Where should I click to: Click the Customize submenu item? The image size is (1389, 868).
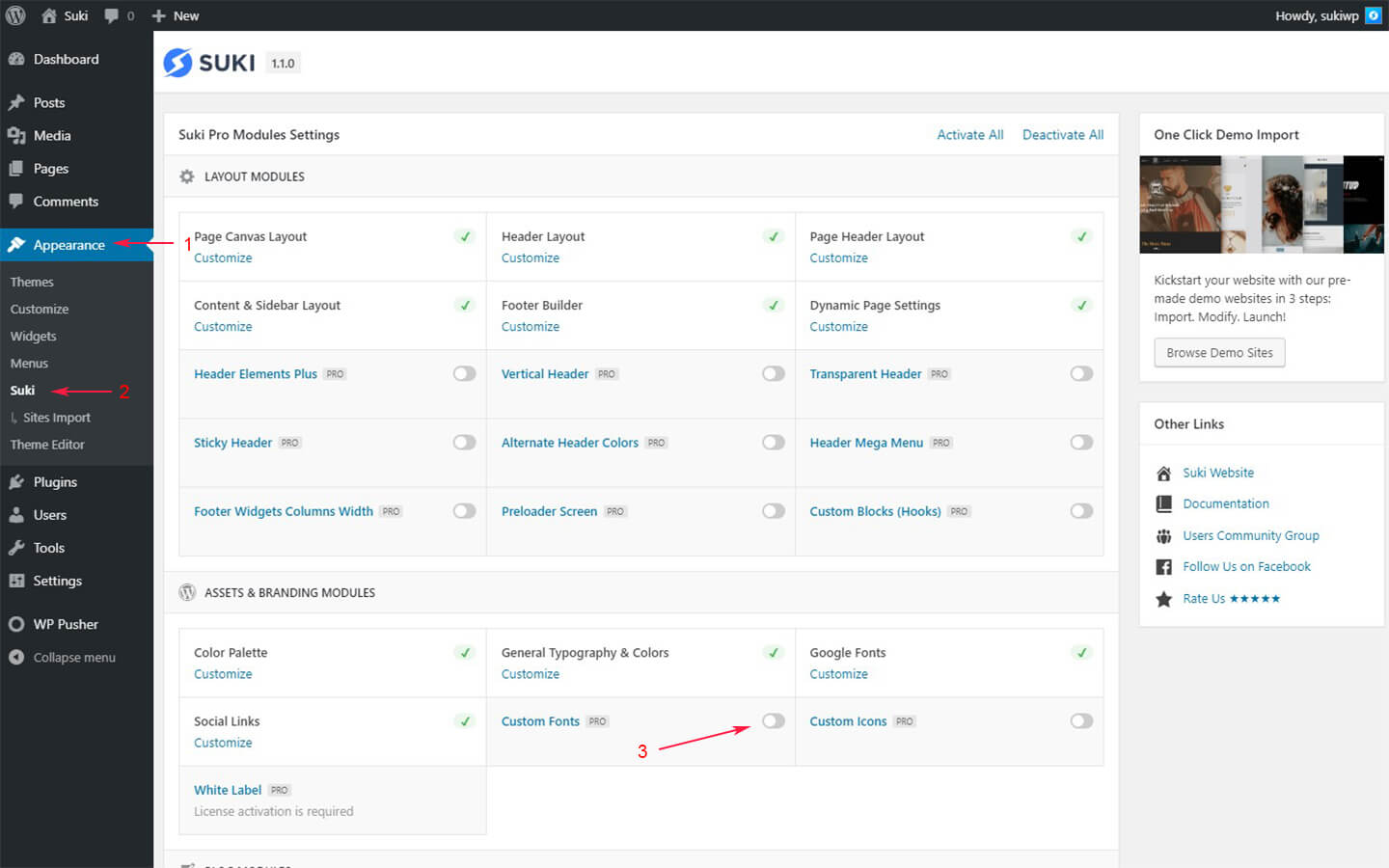click(40, 309)
